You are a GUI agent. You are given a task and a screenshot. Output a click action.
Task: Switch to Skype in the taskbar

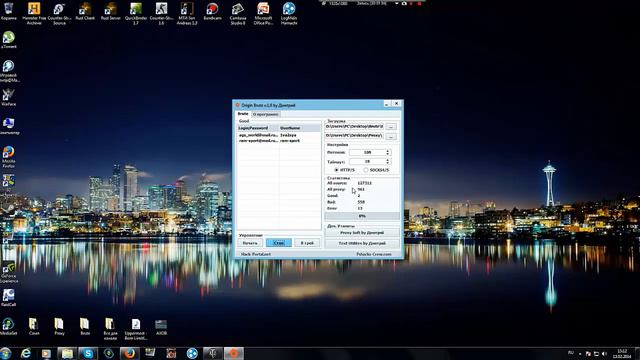(88, 353)
